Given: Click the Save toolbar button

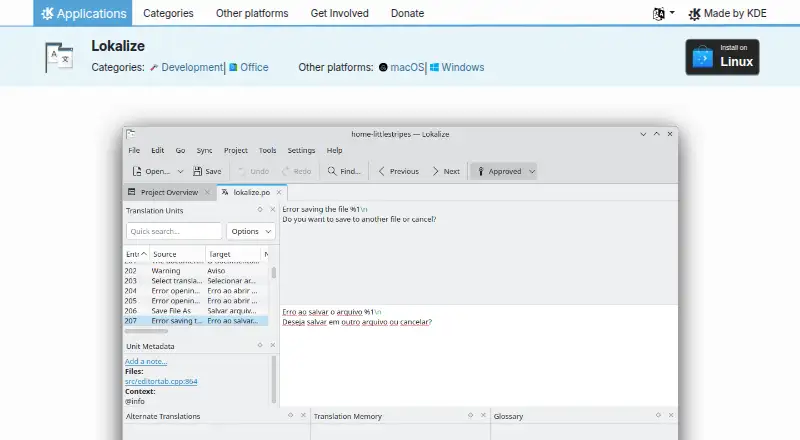Looking at the screenshot, I should pos(207,172).
